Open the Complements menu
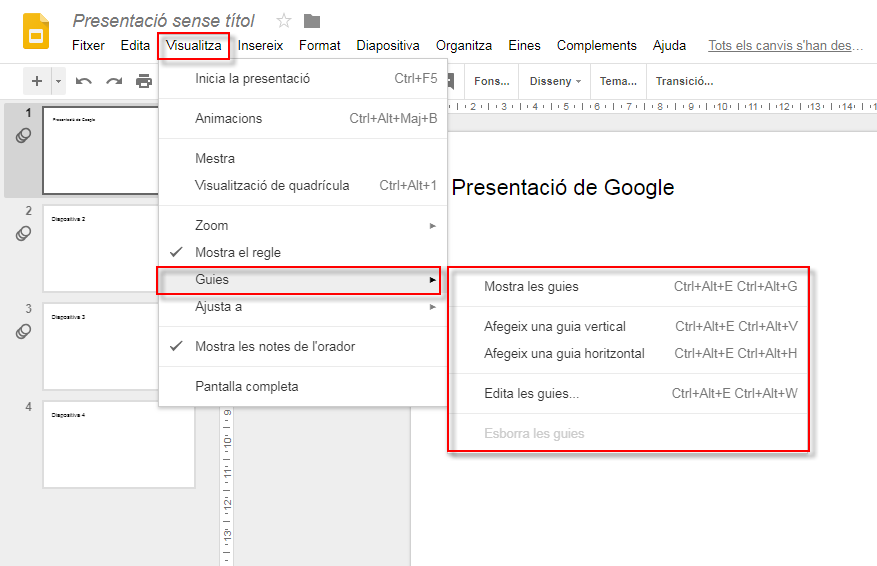This screenshot has height=566, width=877. [596, 45]
